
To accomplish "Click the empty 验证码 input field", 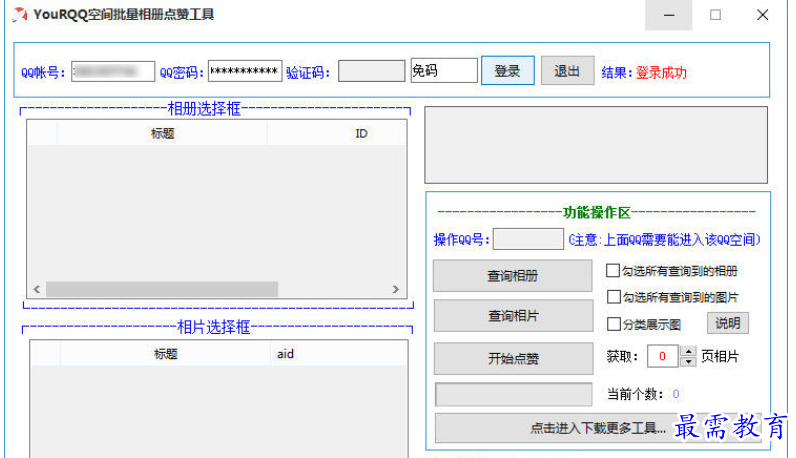I will (x=371, y=71).
